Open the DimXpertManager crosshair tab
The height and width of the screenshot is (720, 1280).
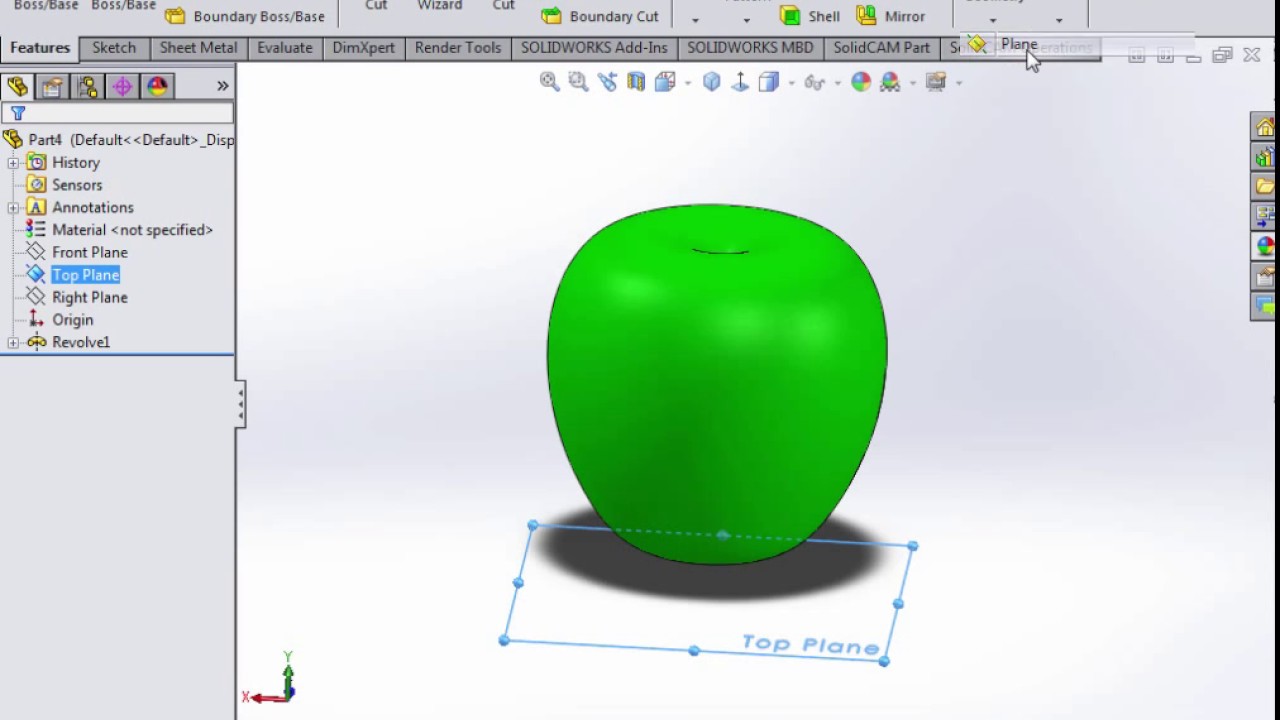(122, 87)
